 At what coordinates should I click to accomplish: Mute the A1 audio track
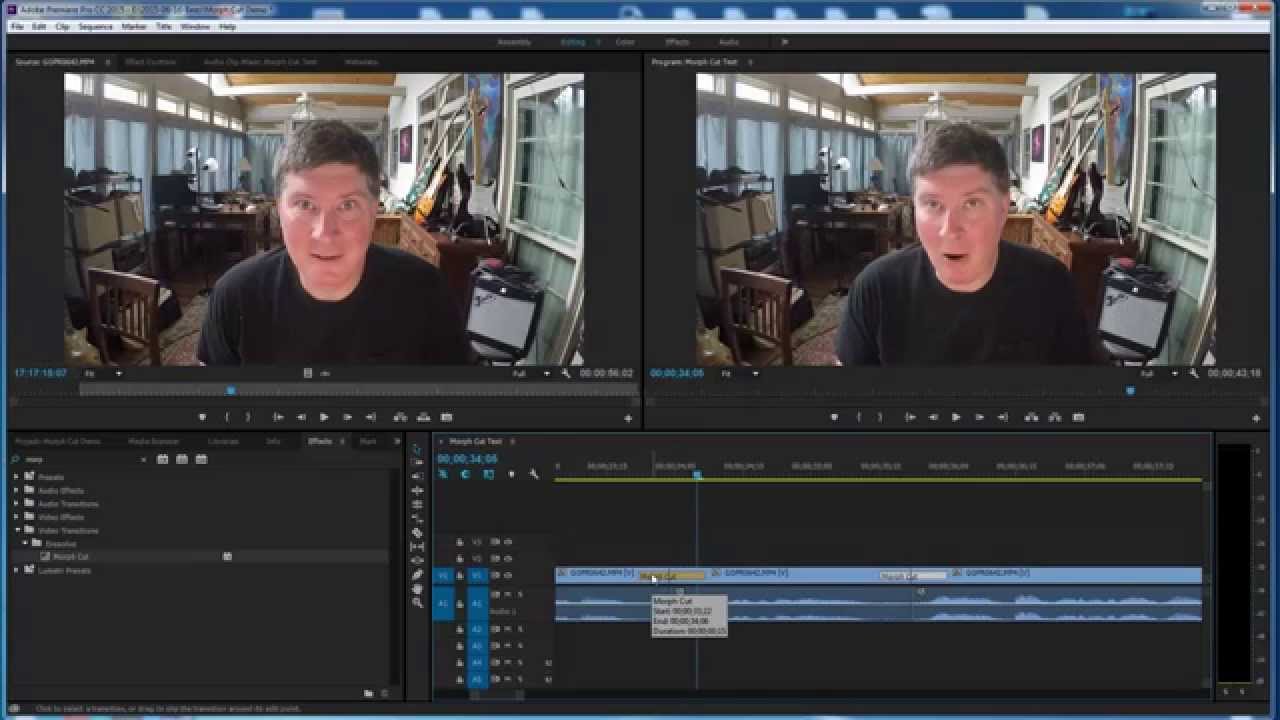coord(508,594)
